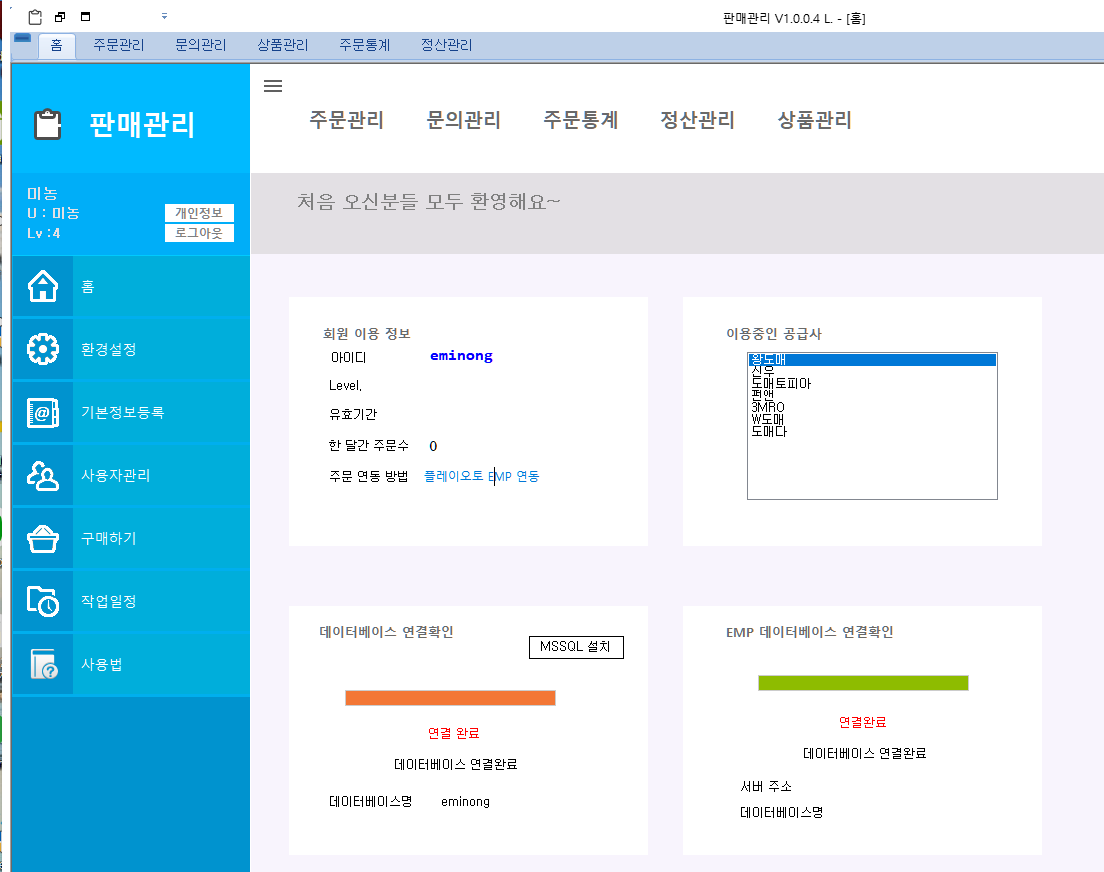Screen dimensions: 1104x872
Task: Click the home house icon in sidebar
Action: pos(43,286)
